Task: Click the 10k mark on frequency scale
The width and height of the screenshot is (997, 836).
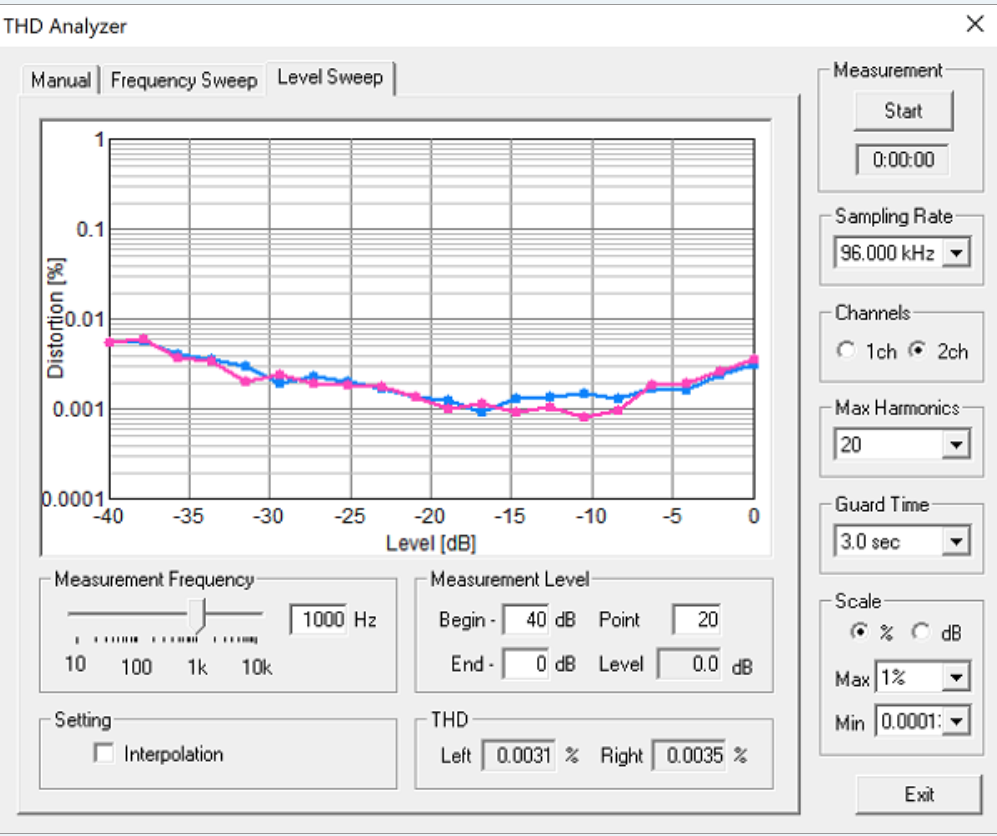Action: (257, 667)
